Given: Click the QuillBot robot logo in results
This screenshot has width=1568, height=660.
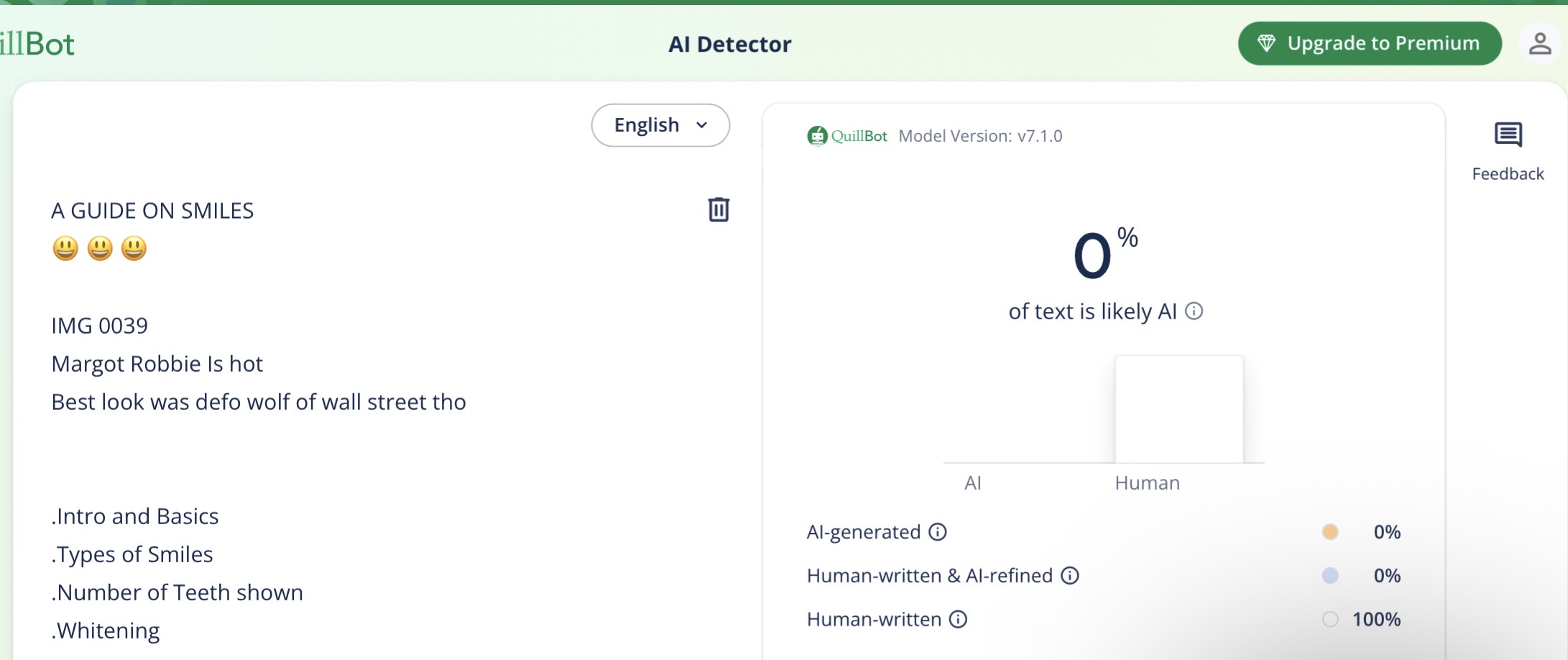Looking at the screenshot, I should pos(817,136).
